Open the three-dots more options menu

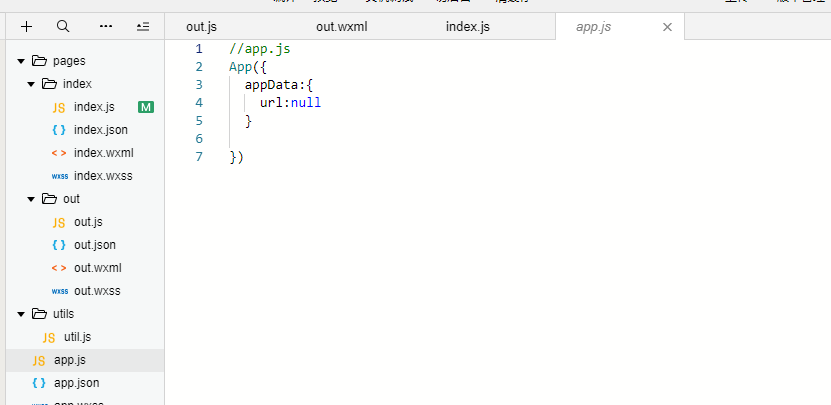pyautogui.click(x=106, y=26)
